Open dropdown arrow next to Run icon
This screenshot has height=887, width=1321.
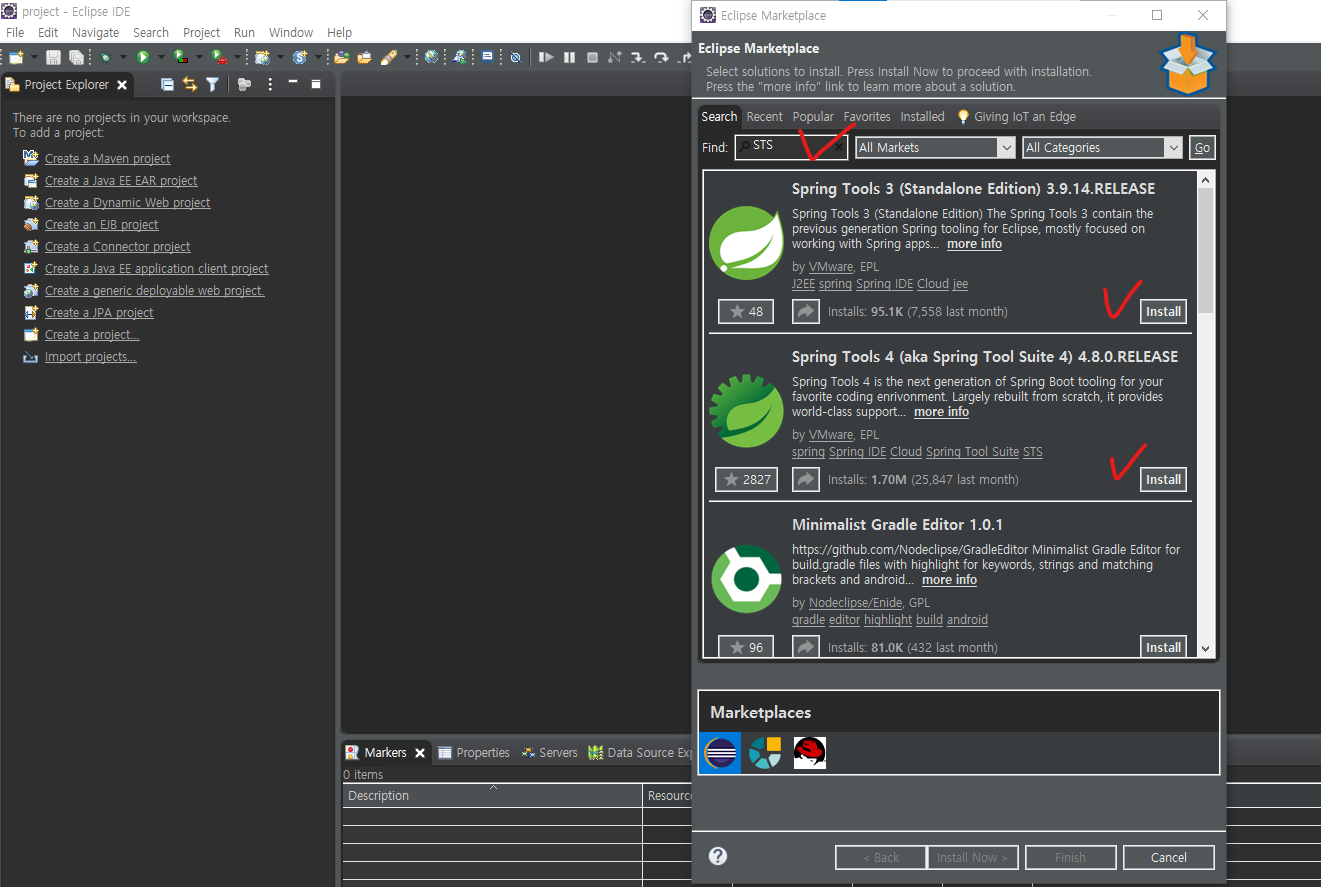[x=161, y=58]
